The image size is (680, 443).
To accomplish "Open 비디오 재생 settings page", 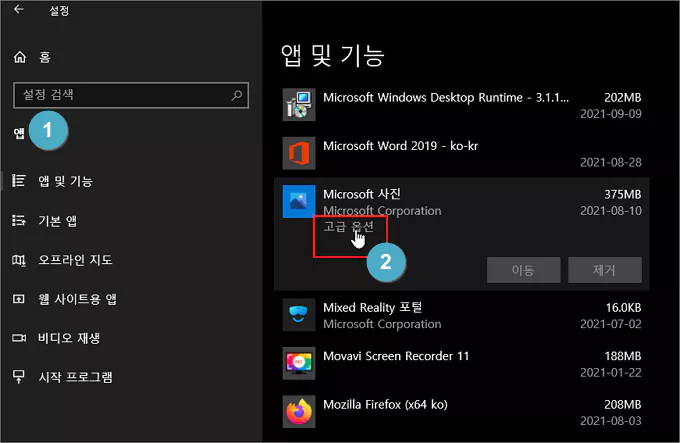I will click(x=69, y=338).
